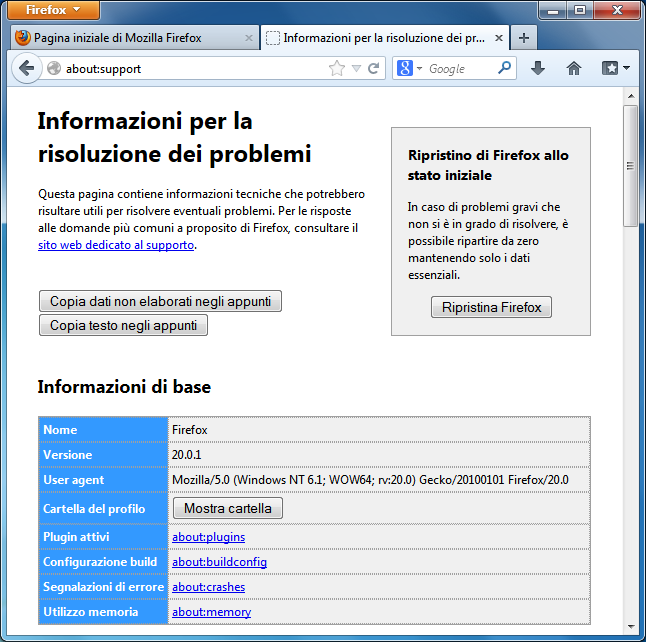Viewport: 646px width, 642px height.
Task: Open a new tab with plus button
Action: [x=523, y=38]
